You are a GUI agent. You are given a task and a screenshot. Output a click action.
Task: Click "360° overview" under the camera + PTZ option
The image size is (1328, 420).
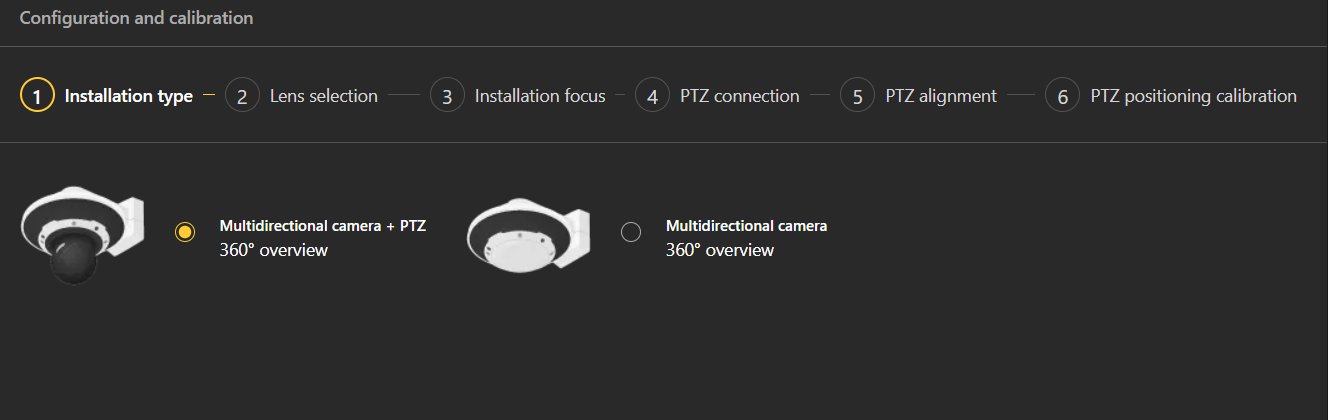[274, 250]
